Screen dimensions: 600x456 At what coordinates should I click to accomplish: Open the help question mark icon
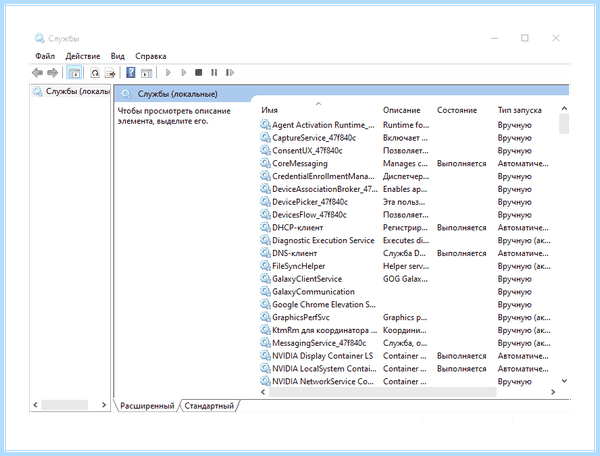(131, 72)
